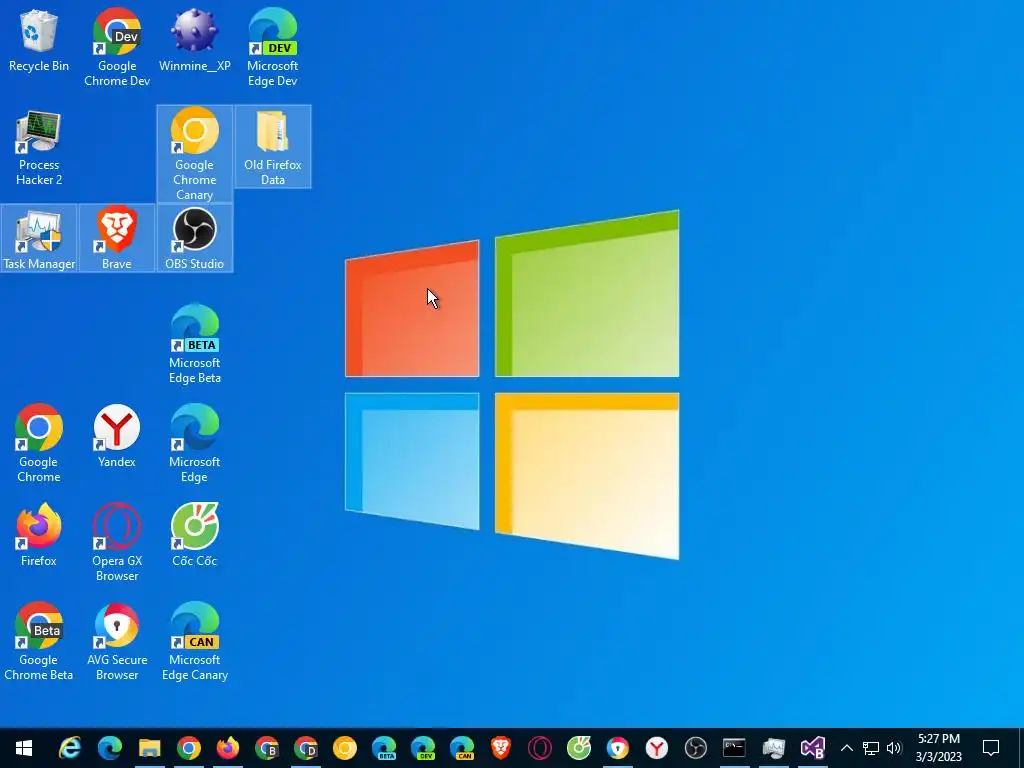Open the Action Center notifications
The height and width of the screenshot is (768, 1024).
click(991, 748)
